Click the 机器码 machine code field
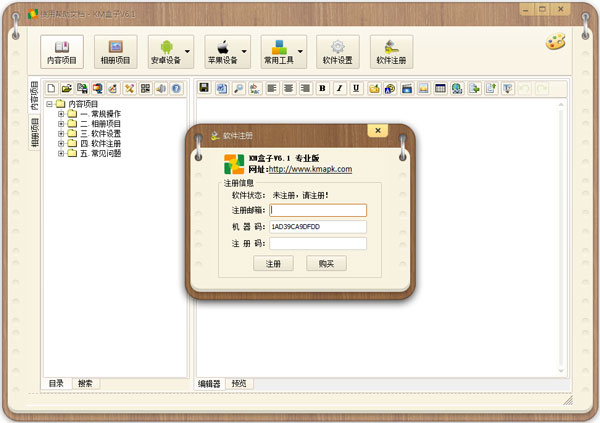Viewport: 600px width, 423px height. coord(318,227)
